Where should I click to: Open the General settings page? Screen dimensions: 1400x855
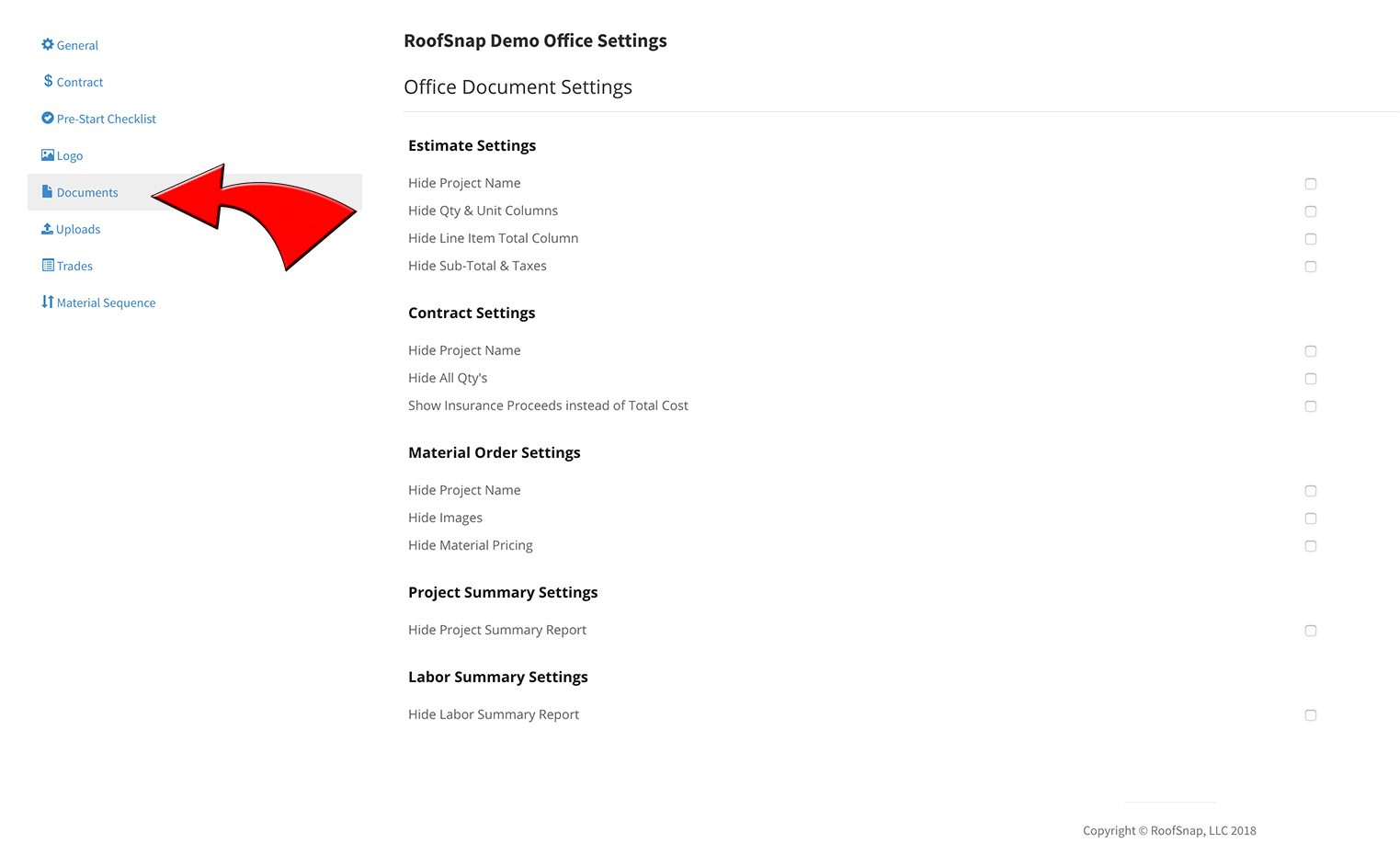77,45
